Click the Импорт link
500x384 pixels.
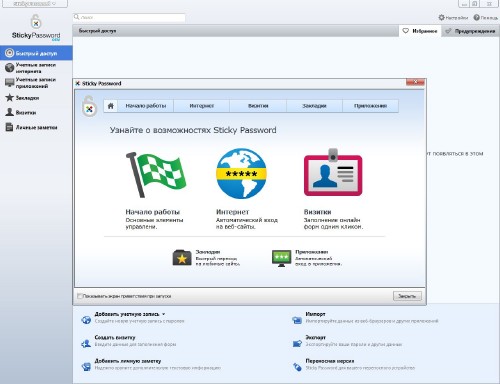[315, 314]
